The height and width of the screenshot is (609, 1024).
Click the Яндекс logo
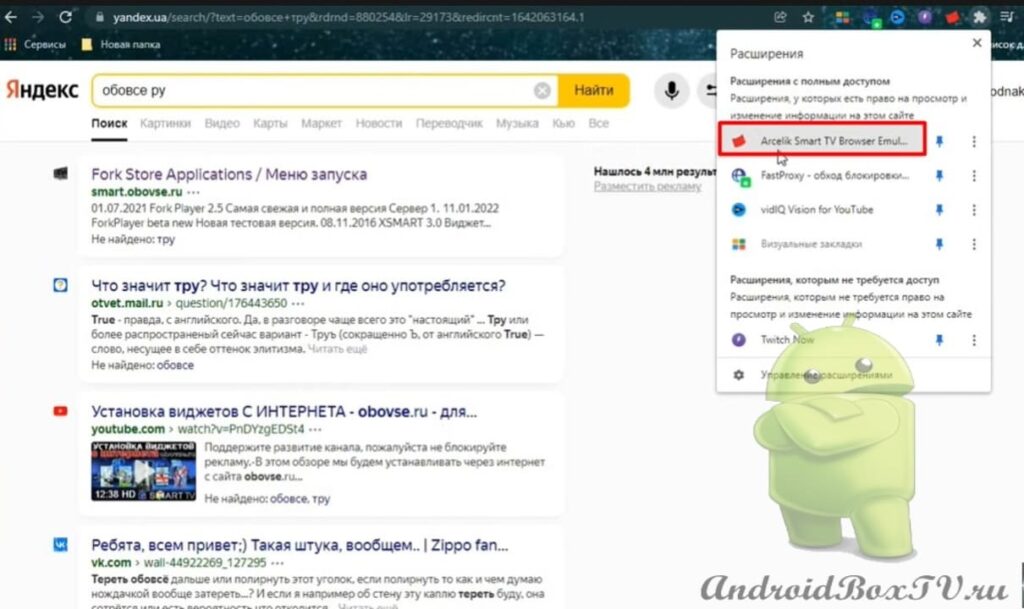click(x=42, y=90)
